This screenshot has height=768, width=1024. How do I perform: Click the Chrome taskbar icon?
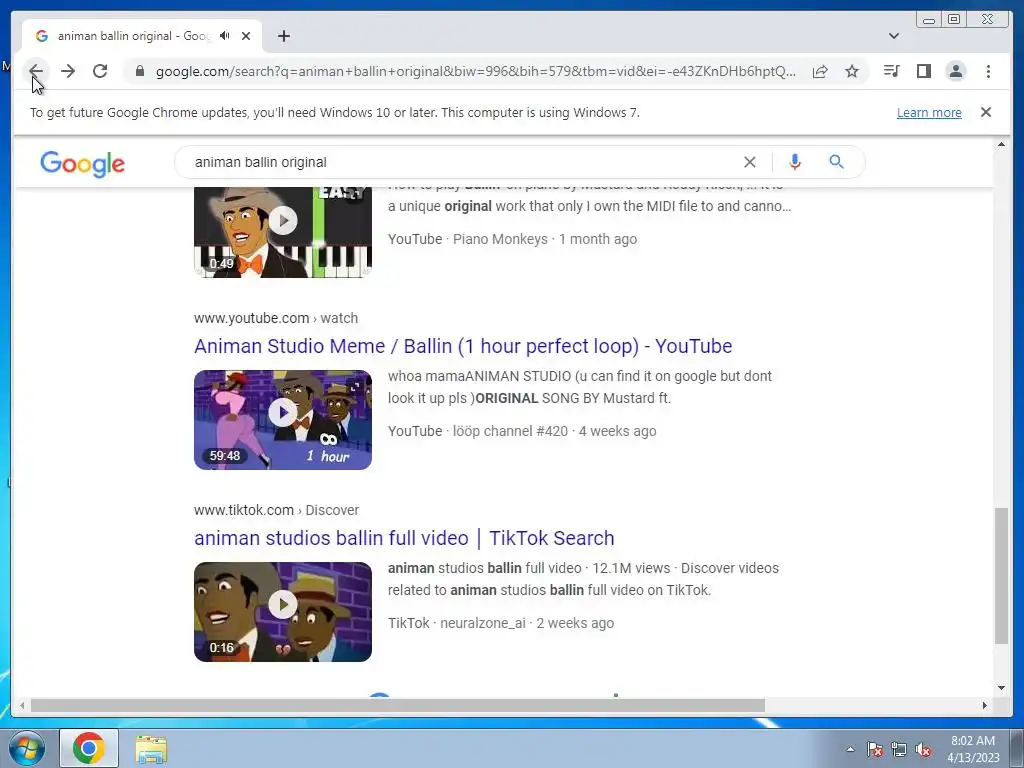[x=89, y=748]
